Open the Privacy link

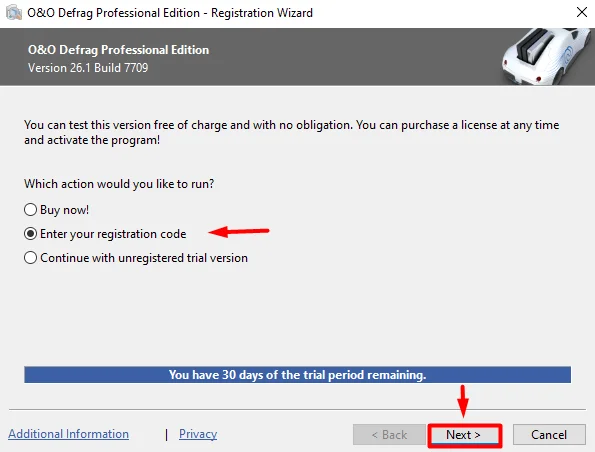tap(198, 434)
